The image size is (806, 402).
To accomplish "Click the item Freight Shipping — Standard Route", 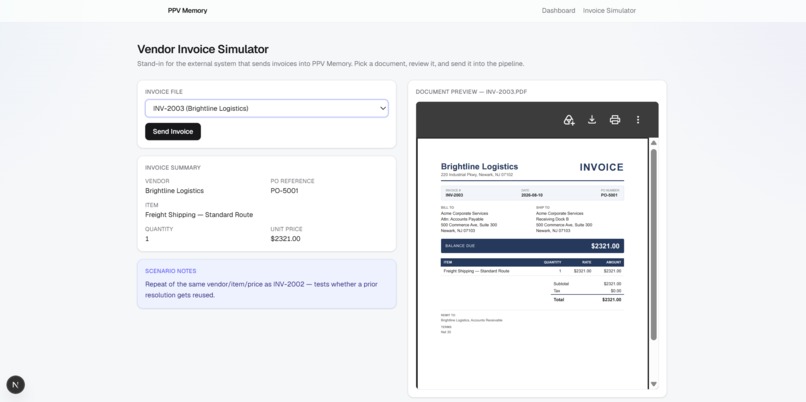I will [199, 215].
